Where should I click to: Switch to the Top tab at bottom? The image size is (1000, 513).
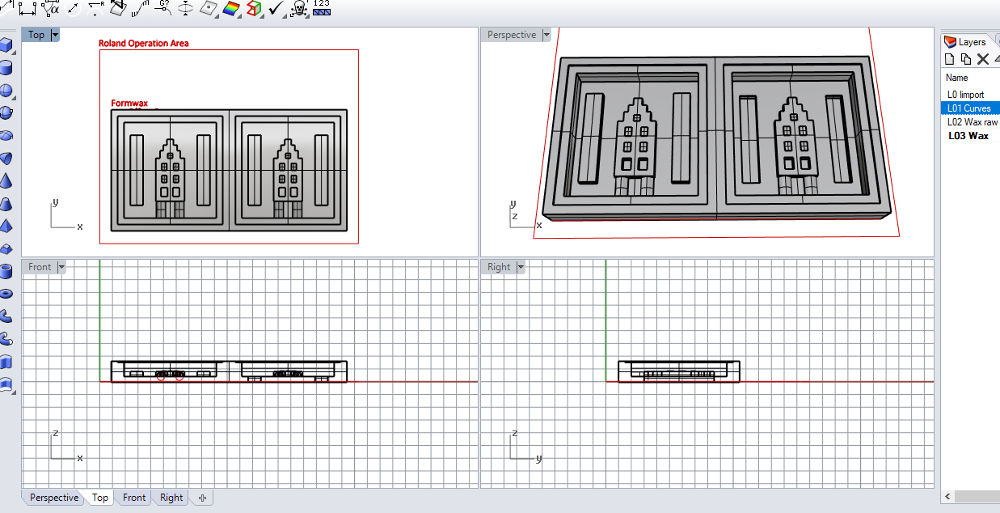coord(100,498)
